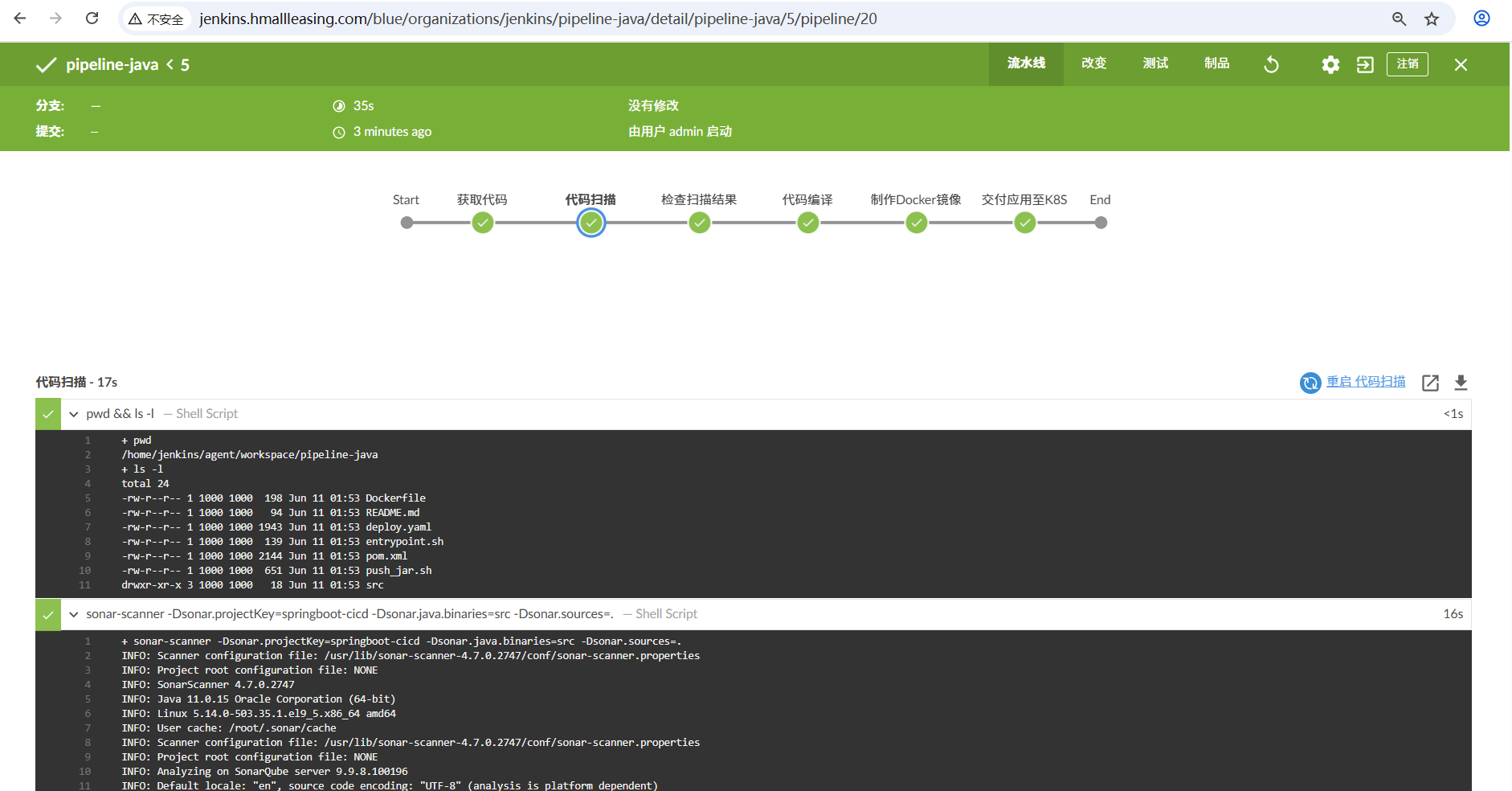1512x791 pixels.
Task: Close the pipeline run details view
Action: point(1460,64)
